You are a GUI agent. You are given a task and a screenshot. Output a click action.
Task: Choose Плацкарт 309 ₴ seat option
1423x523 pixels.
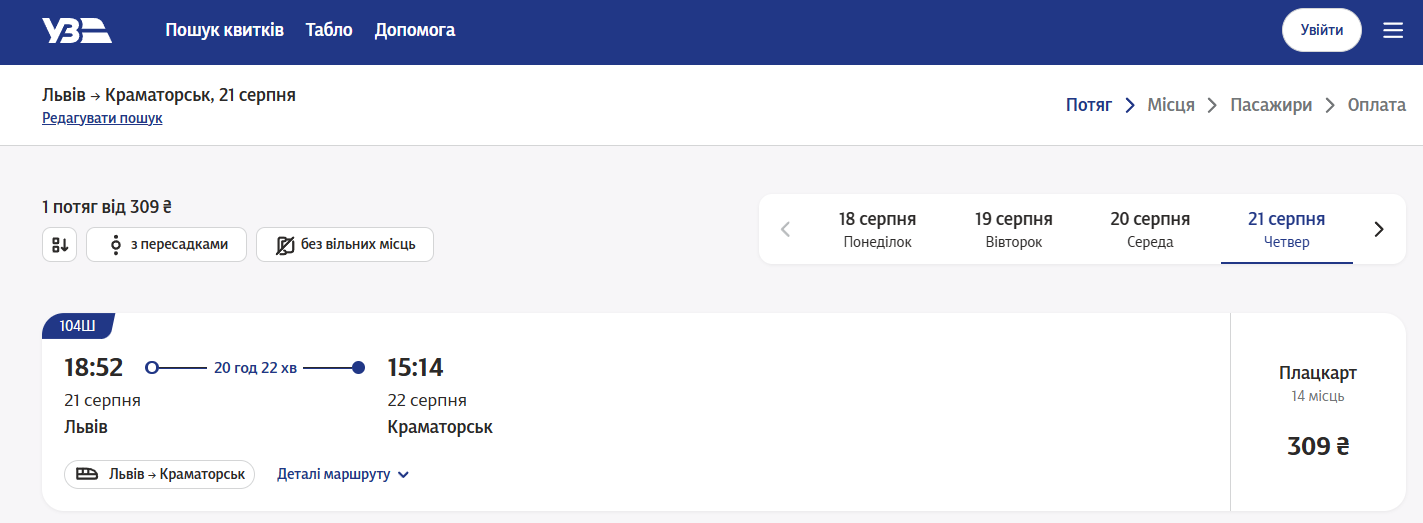tap(1317, 412)
